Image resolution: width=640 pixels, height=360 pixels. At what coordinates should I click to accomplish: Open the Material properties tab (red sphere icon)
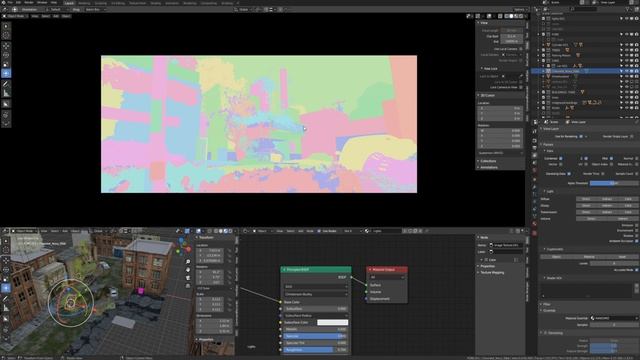click(535, 224)
